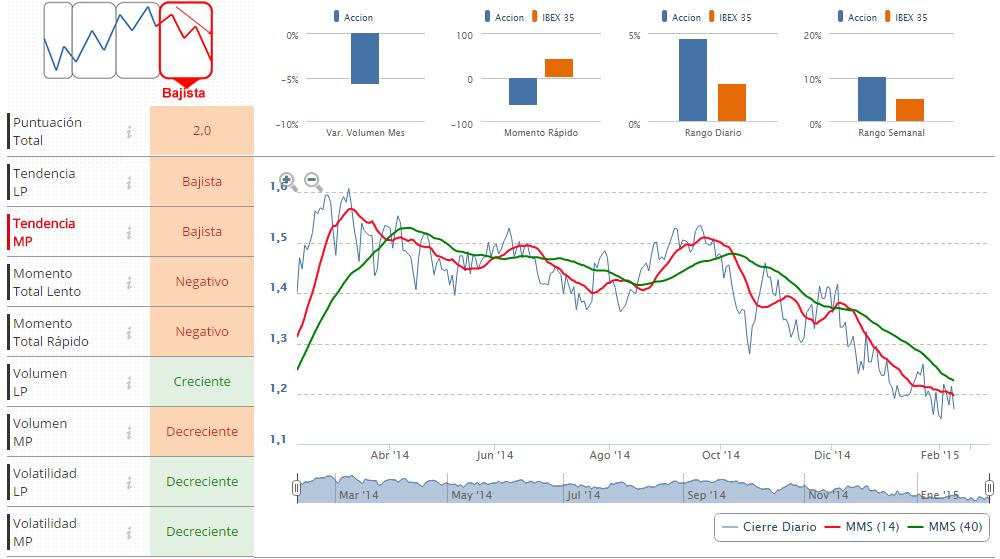Click Decreciente value for Volatilidad LP
This screenshot has width=1000, height=559.
tap(202, 482)
